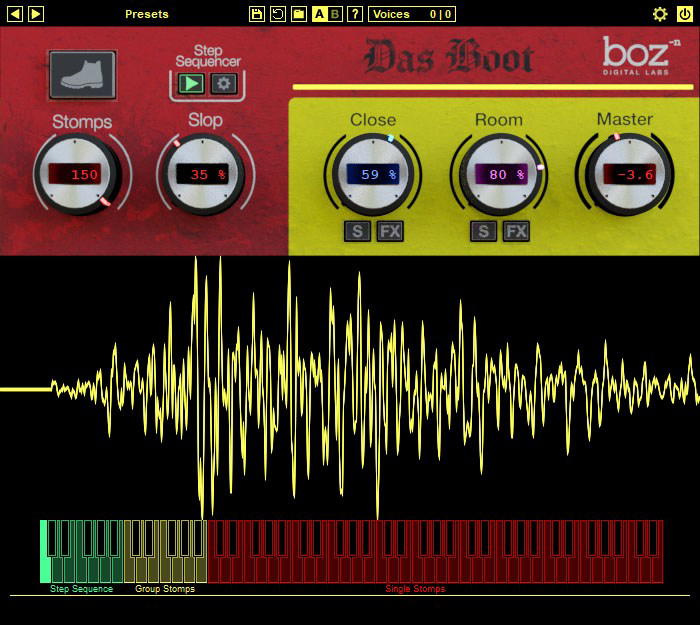Switch to the A state
The height and width of the screenshot is (625, 700).
coord(319,14)
